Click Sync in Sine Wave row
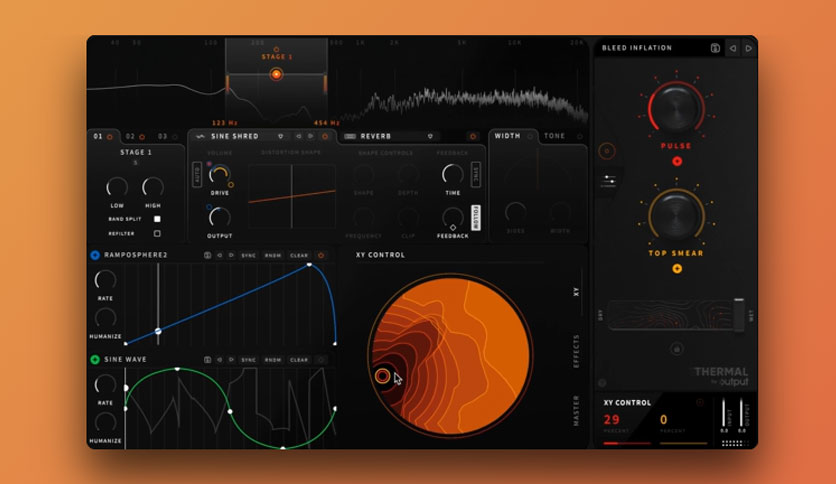Image resolution: width=836 pixels, height=484 pixels. [248, 360]
